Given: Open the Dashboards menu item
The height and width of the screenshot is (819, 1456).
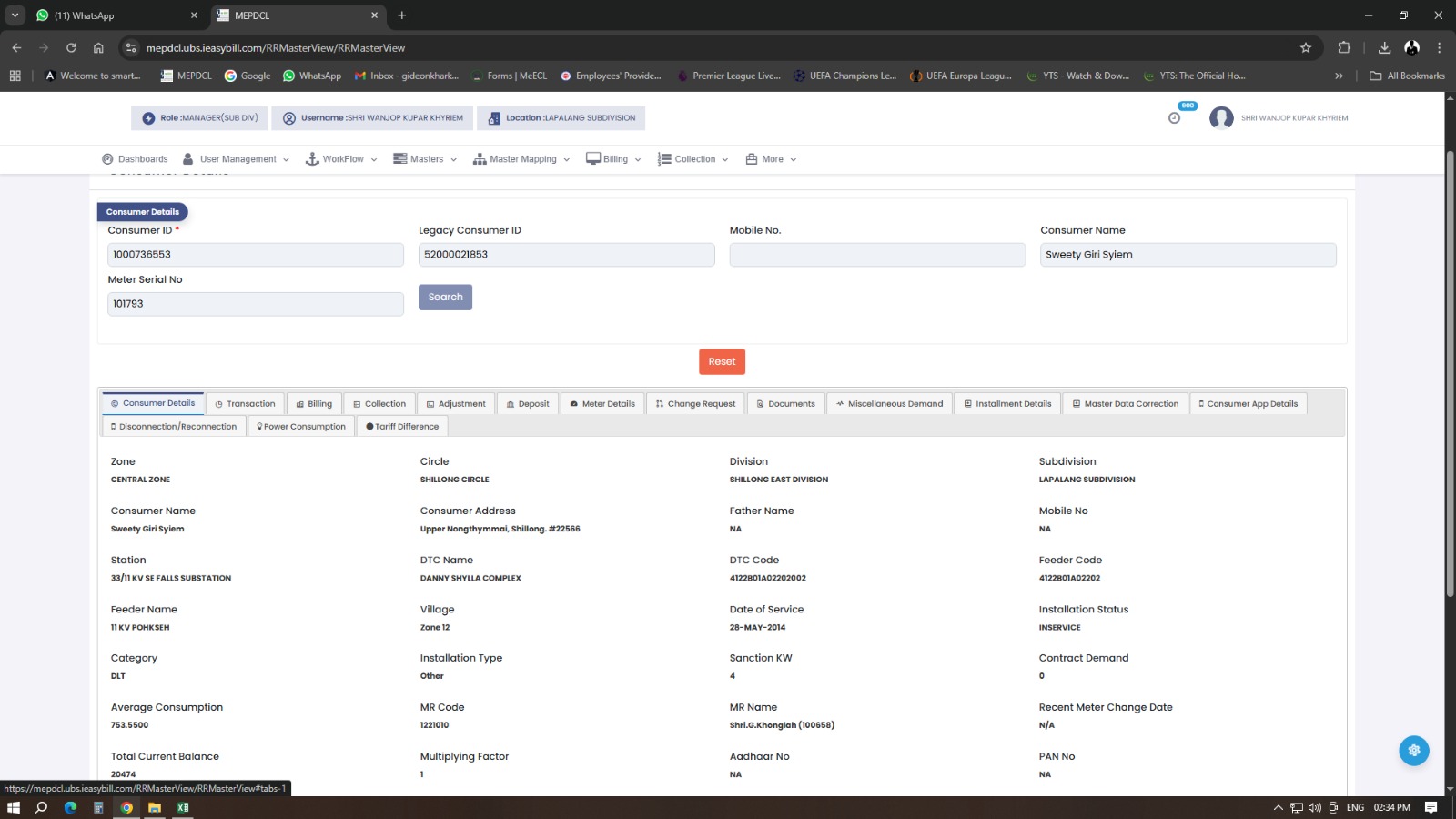Looking at the screenshot, I should coord(135,159).
